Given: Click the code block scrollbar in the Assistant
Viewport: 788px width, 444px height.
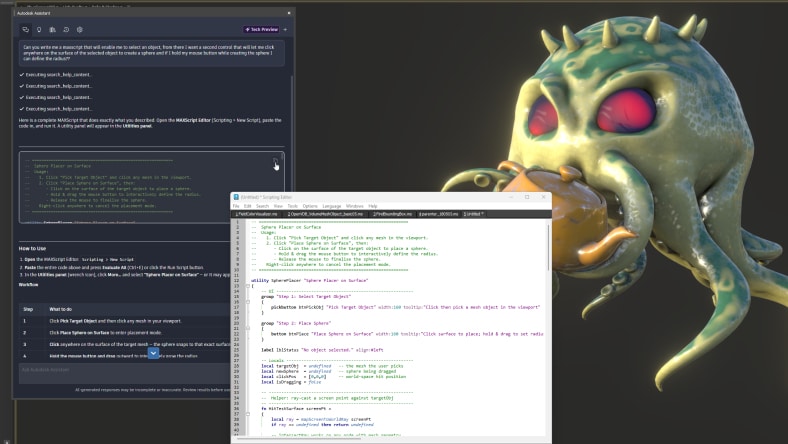Looking at the screenshot, I should [x=282, y=157].
